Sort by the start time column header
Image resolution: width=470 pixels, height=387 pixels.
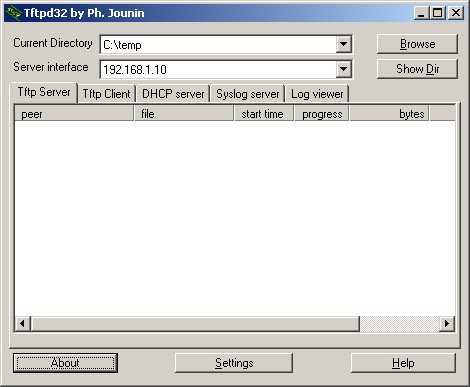point(264,113)
